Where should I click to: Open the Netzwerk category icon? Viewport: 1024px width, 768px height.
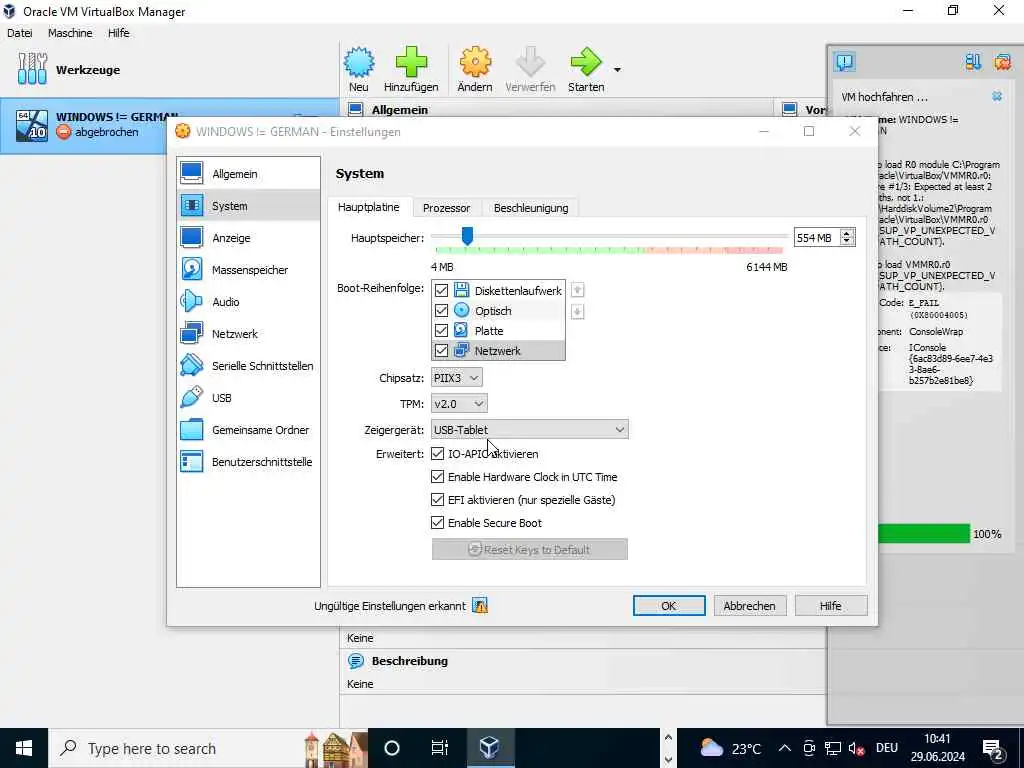point(191,334)
